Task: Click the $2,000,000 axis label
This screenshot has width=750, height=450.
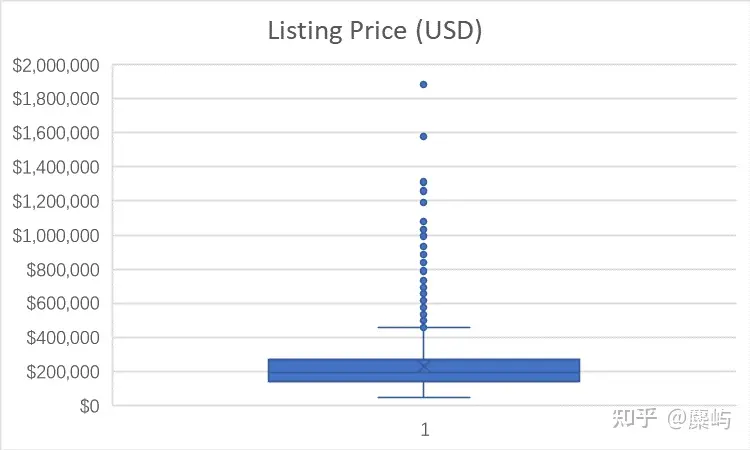Action: click(55, 65)
